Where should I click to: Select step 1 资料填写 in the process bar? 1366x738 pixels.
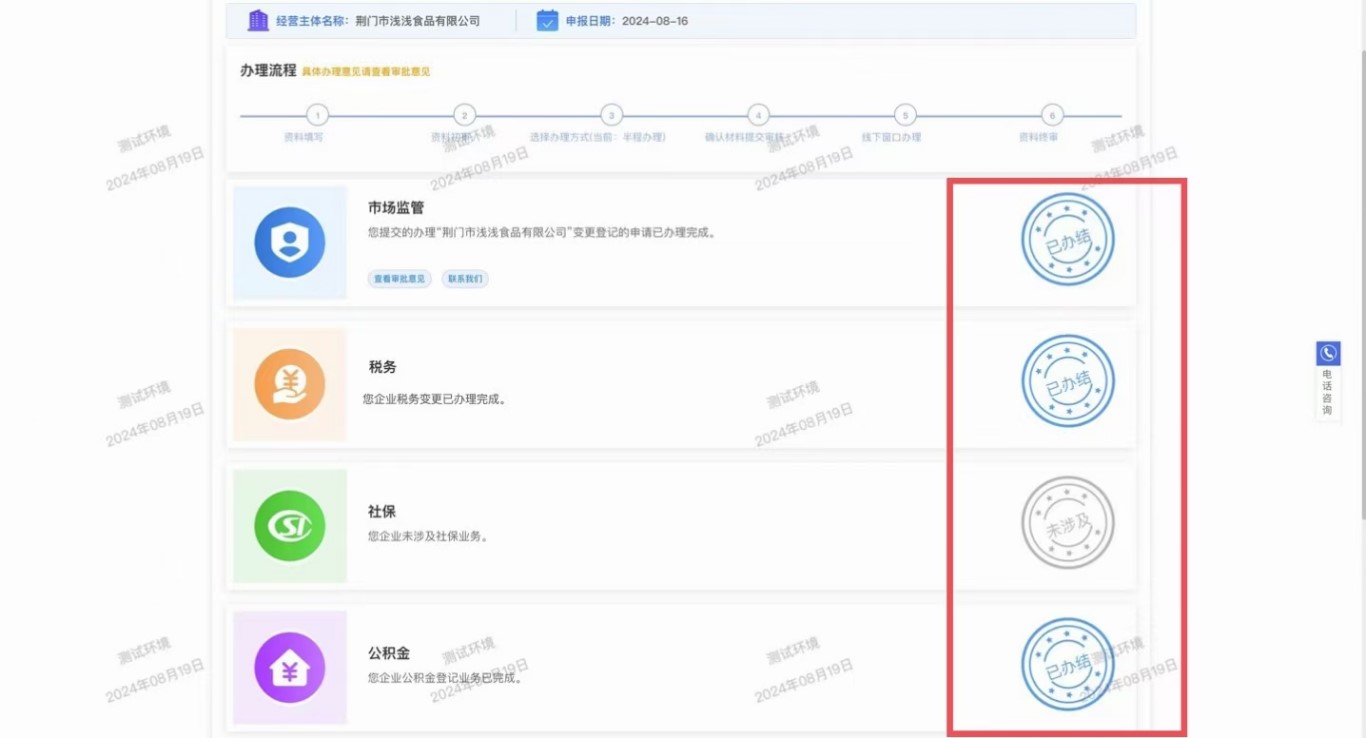point(317,115)
